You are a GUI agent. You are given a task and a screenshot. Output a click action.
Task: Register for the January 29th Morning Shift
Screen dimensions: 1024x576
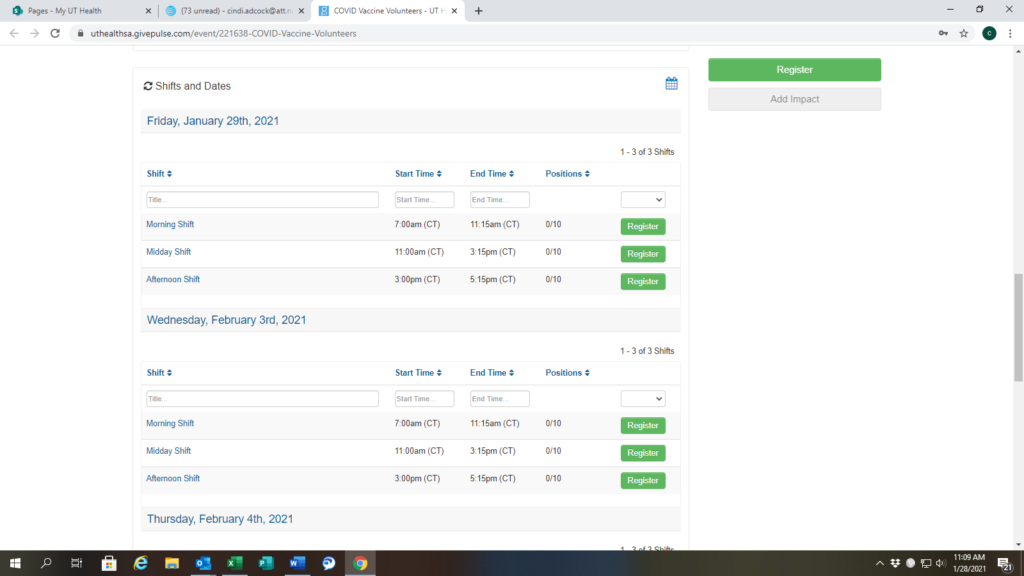click(x=642, y=227)
